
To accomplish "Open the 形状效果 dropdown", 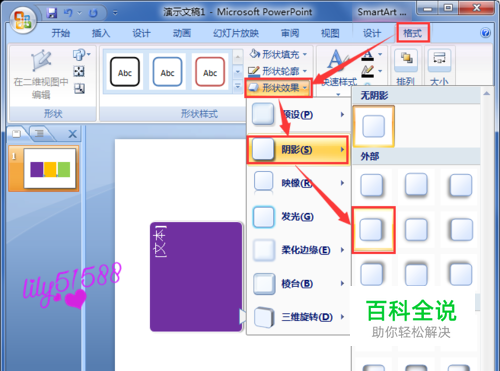I will point(278,88).
